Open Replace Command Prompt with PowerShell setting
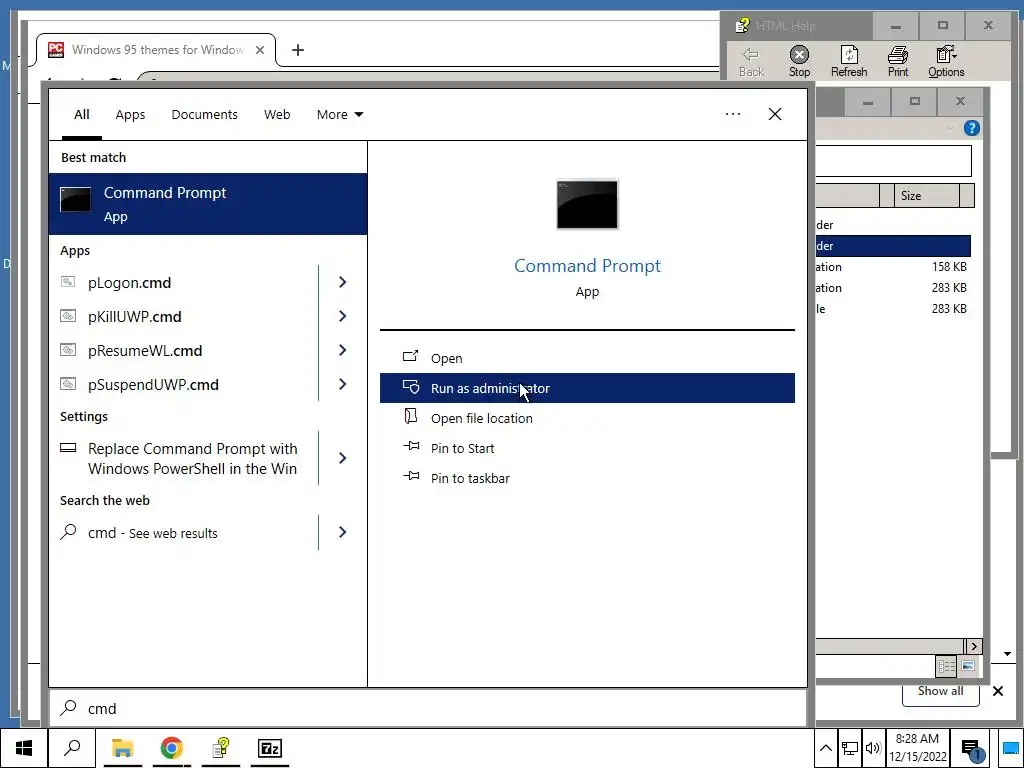1024x768 pixels. [x=184, y=458]
